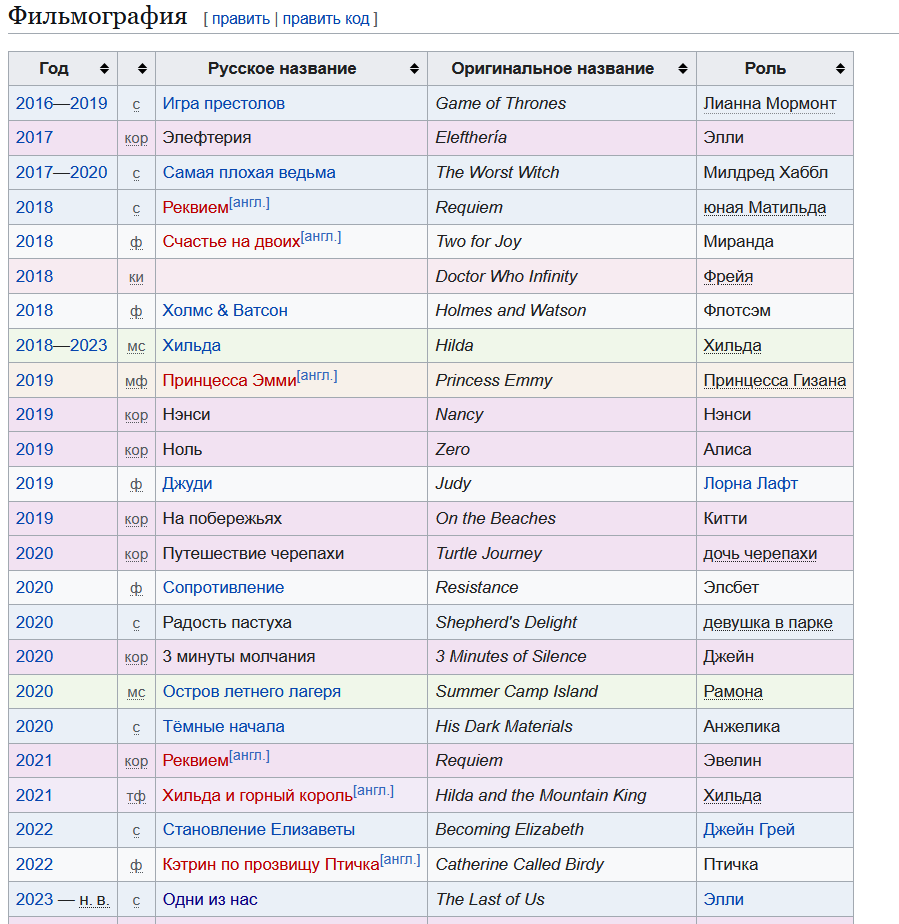Select The Worst Witch text
This screenshot has width=899, height=924.
point(497,173)
